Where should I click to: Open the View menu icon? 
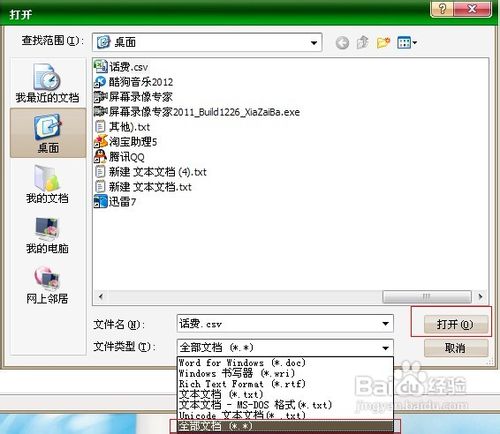[407, 43]
